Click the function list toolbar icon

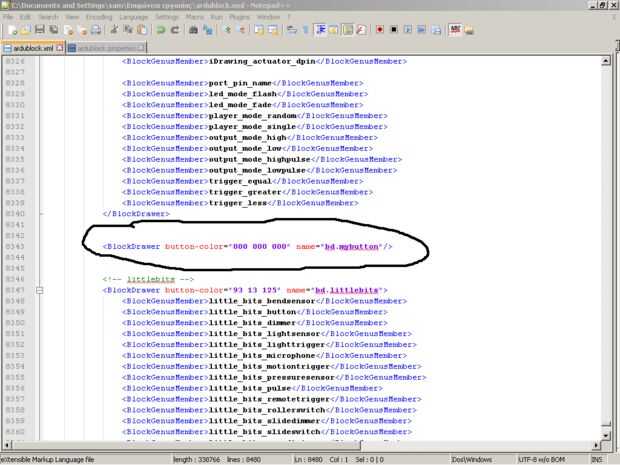[361, 30]
